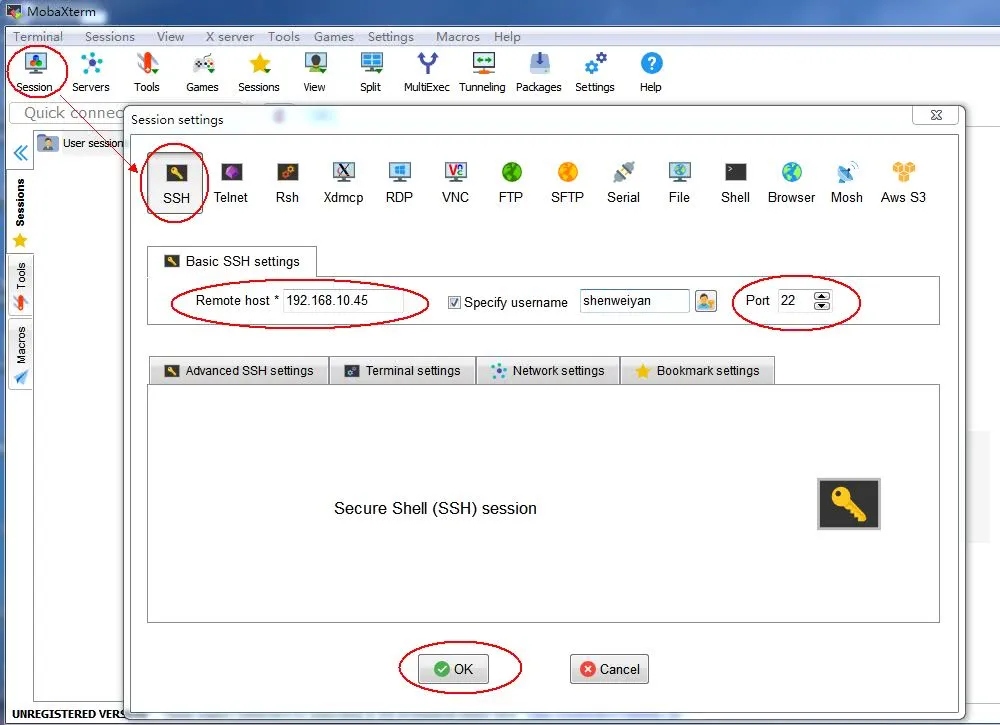Open the Macros menu
Screen dimensions: 1000x725
458,37
